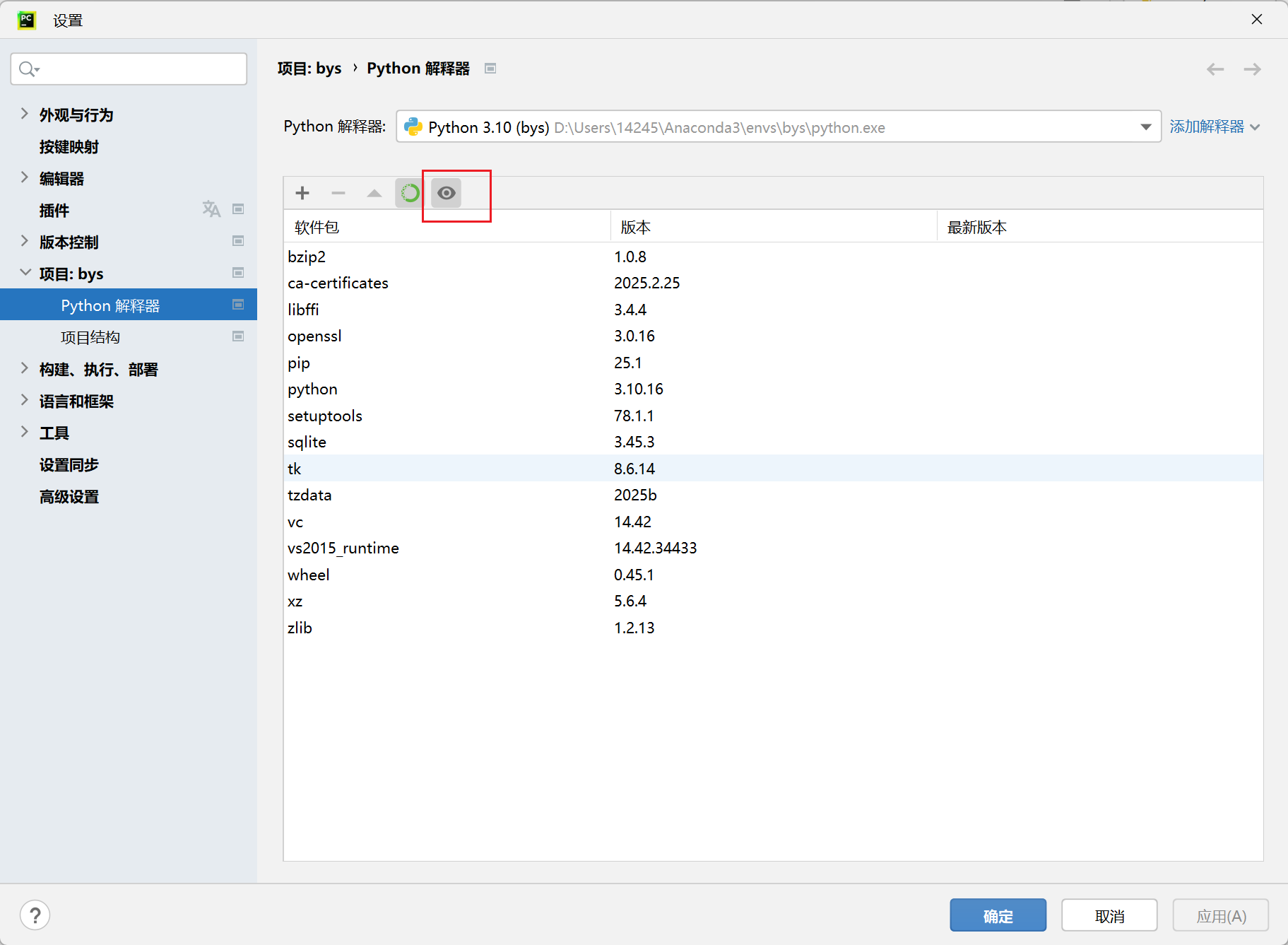Select the libffi package row
The height and width of the screenshot is (945, 1288).
coord(773,310)
